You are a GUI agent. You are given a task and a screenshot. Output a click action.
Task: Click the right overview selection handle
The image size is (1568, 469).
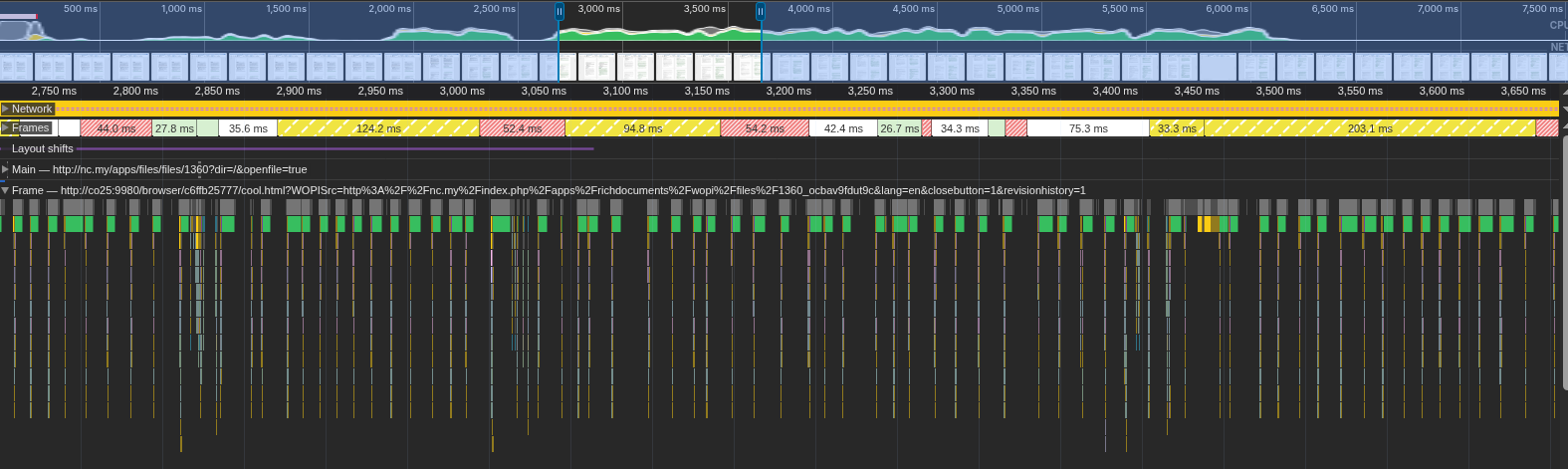pos(761,12)
